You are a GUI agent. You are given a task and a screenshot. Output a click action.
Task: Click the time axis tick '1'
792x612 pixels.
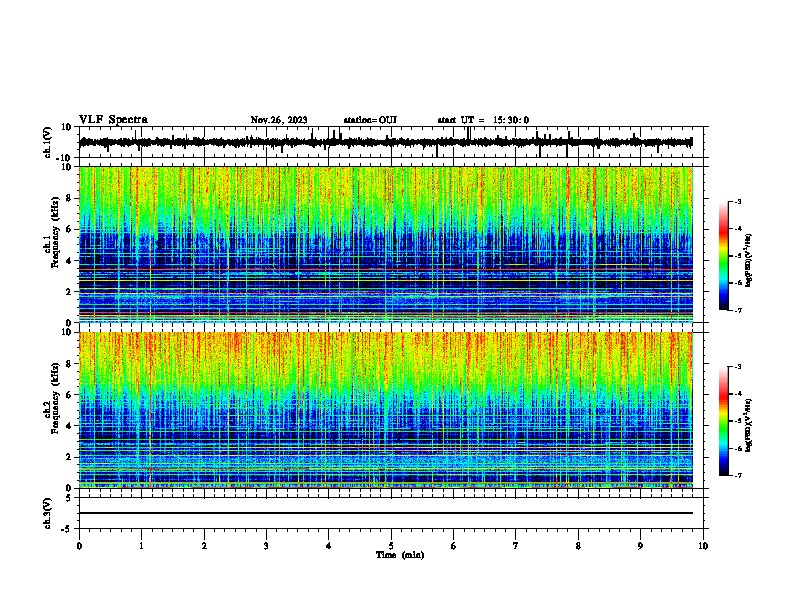(x=141, y=546)
